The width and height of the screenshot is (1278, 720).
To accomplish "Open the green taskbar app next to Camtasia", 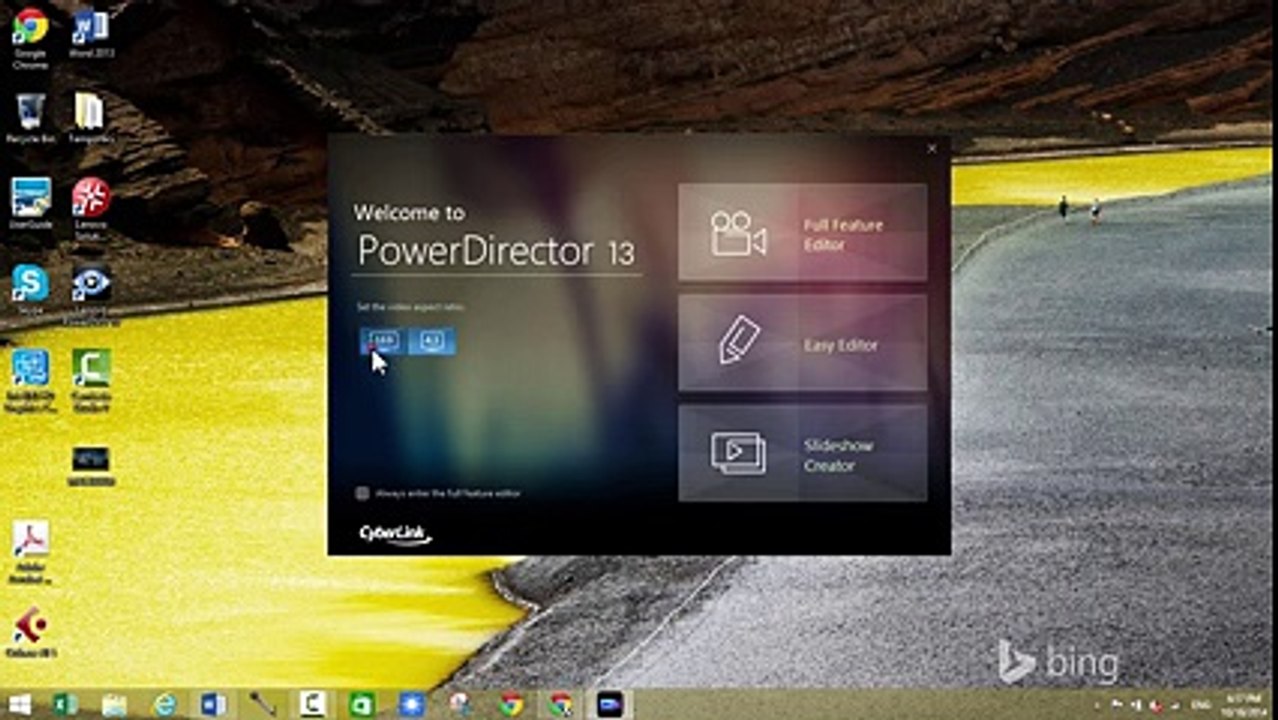I will (362, 705).
